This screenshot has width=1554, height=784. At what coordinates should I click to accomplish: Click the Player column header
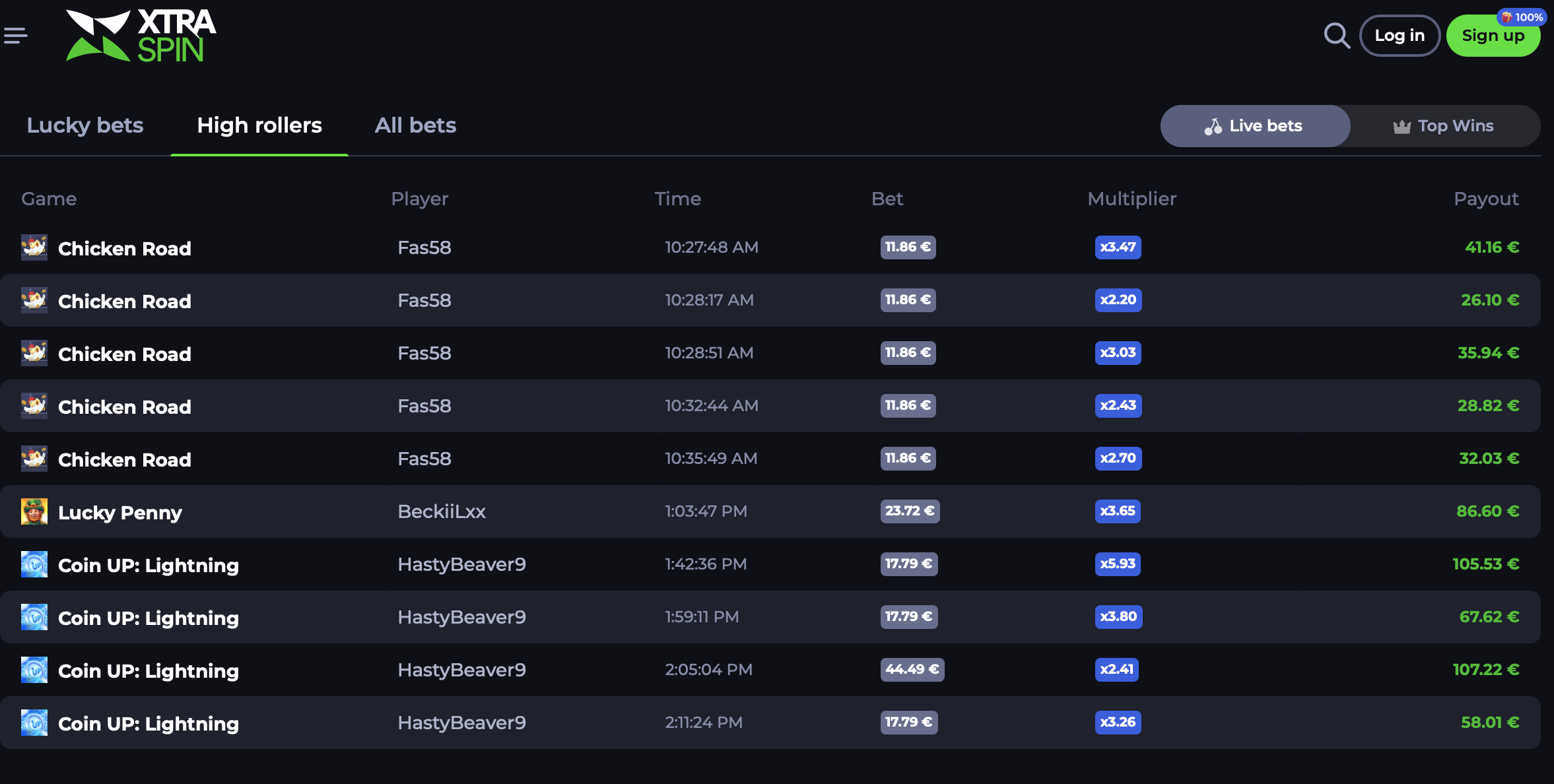click(420, 199)
